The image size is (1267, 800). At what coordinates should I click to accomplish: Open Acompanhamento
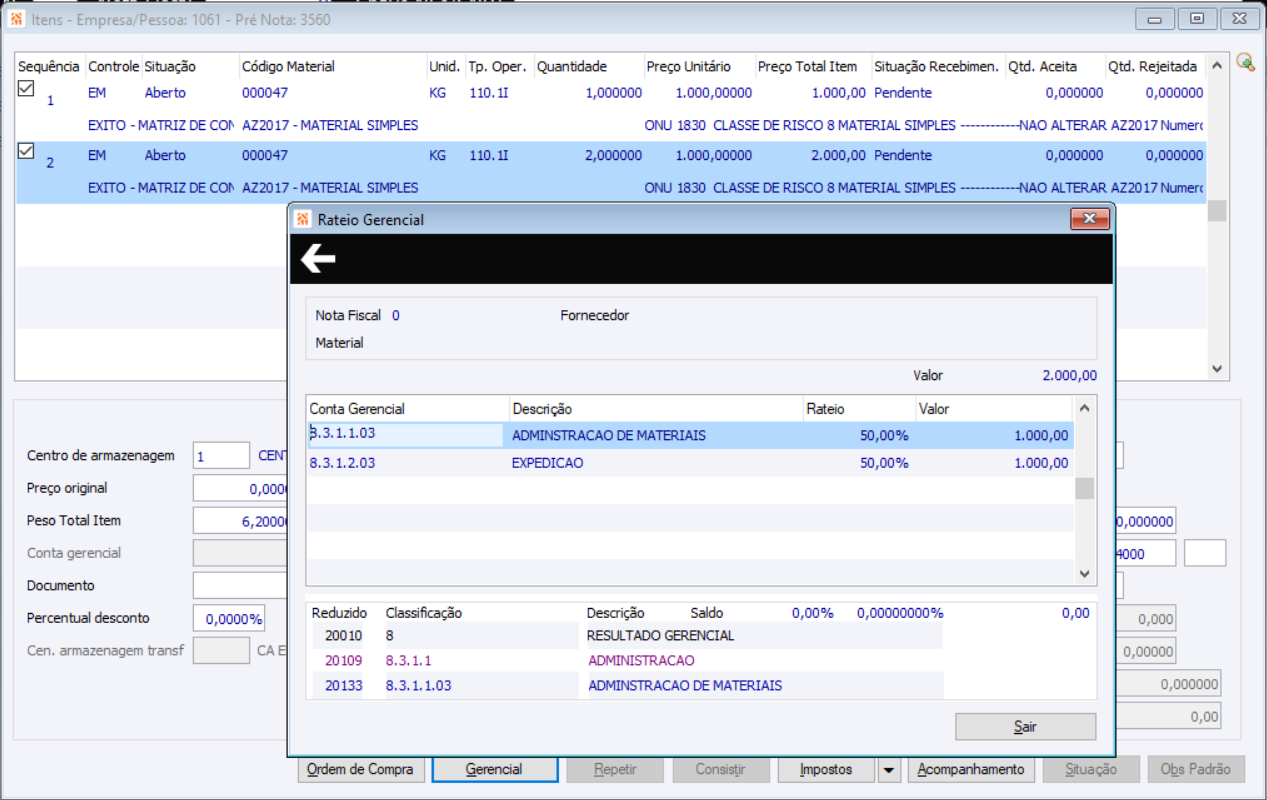(x=970, y=770)
